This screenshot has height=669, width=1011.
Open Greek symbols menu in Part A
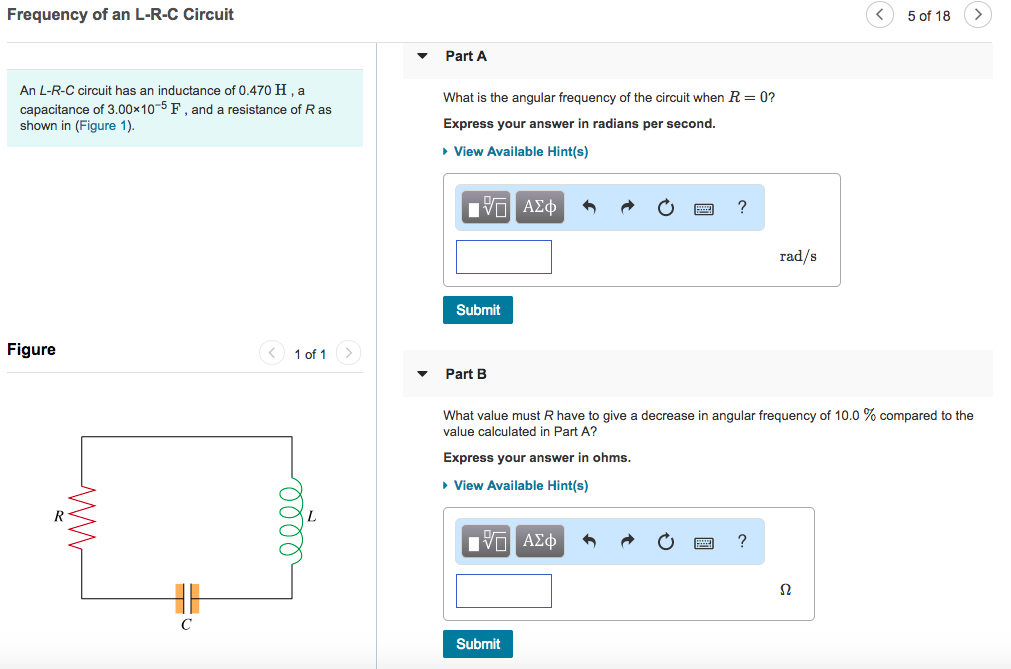pos(539,207)
